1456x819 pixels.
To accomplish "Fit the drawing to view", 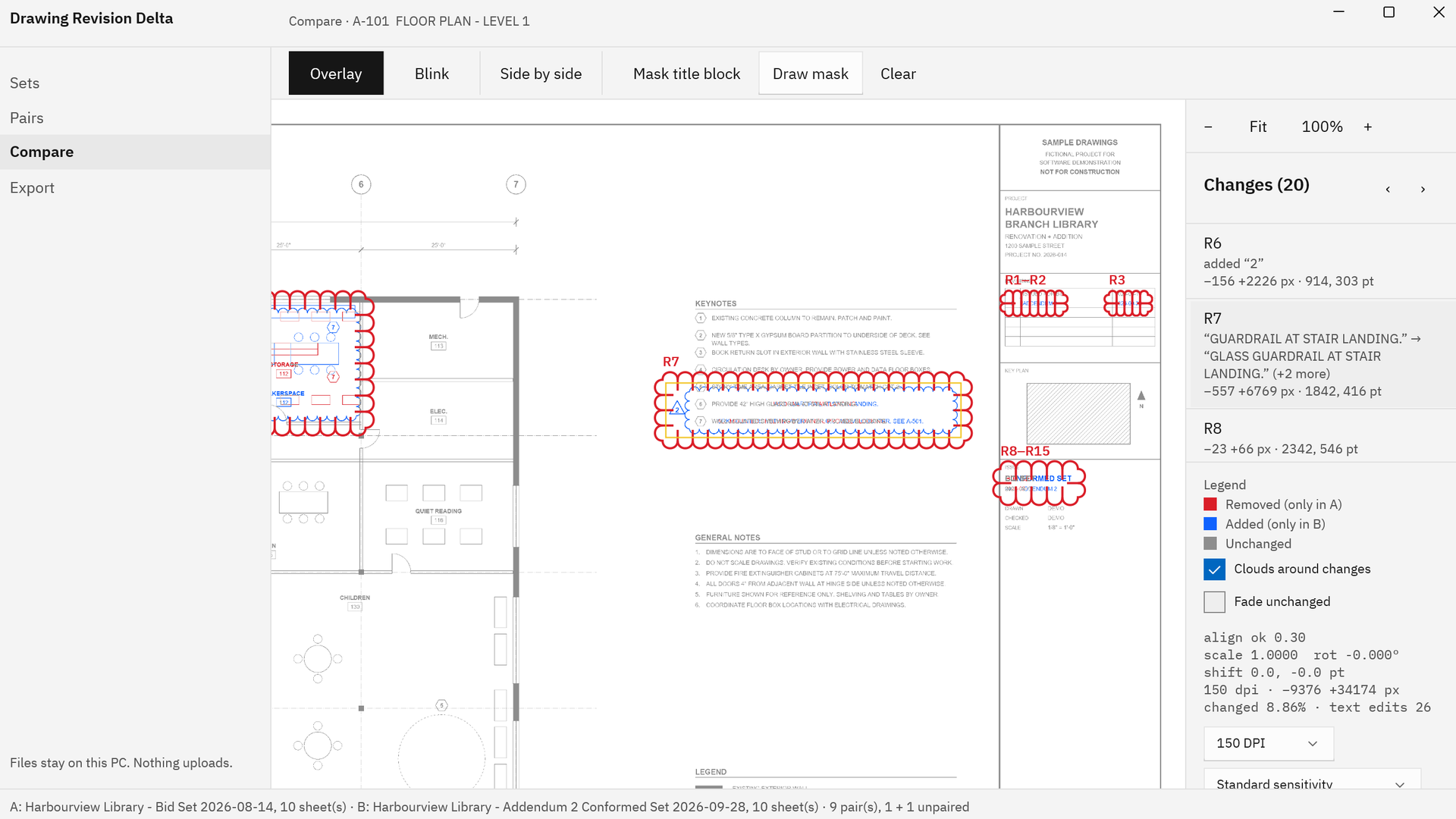I will tap(1258, 127).
